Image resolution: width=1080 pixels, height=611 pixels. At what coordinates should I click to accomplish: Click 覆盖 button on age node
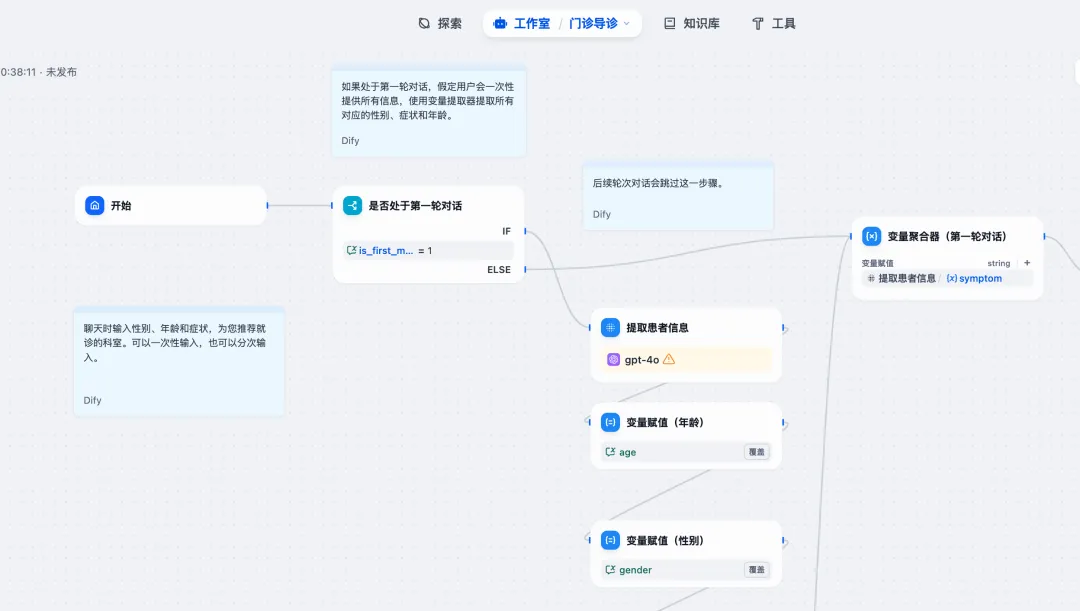coord(757,452)
